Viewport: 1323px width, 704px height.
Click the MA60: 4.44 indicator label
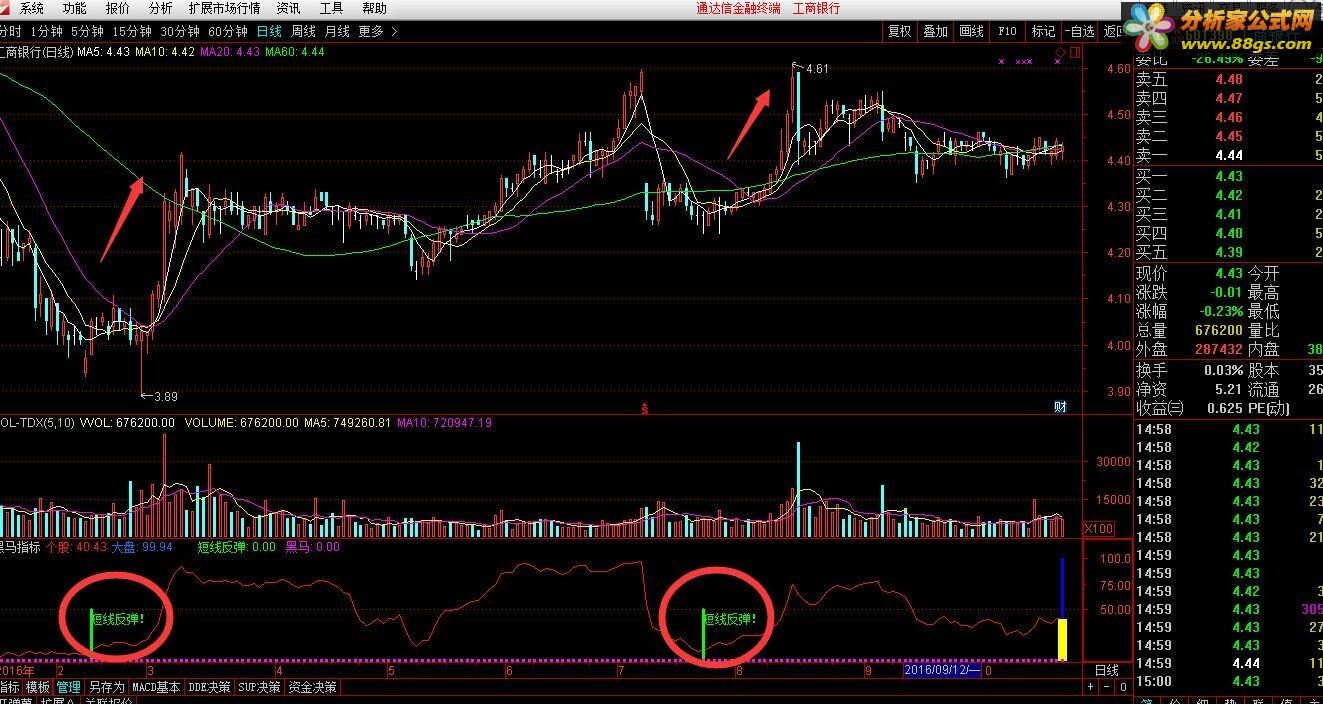(x=295, y=51)
